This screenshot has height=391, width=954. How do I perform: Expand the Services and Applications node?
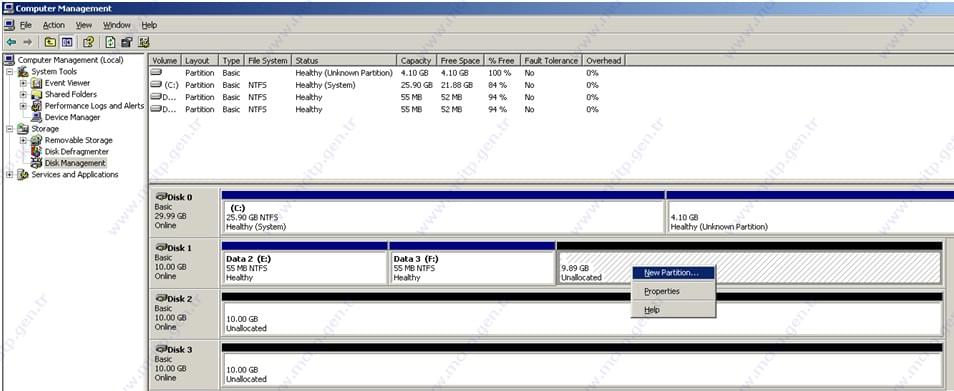pyautogui.click(x=10, y=175)
